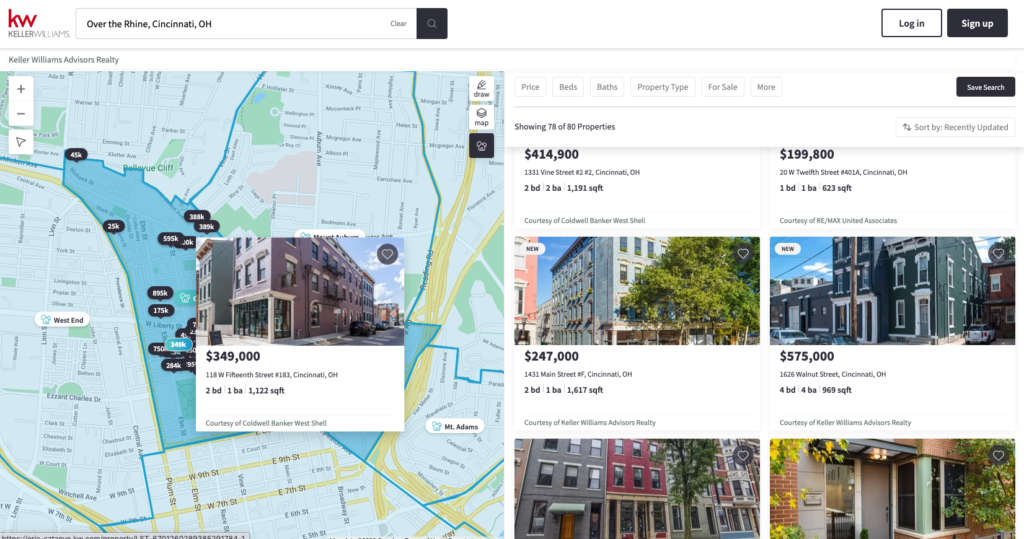
Task: Zoom in on the map
Action: (x=20, y=89)
